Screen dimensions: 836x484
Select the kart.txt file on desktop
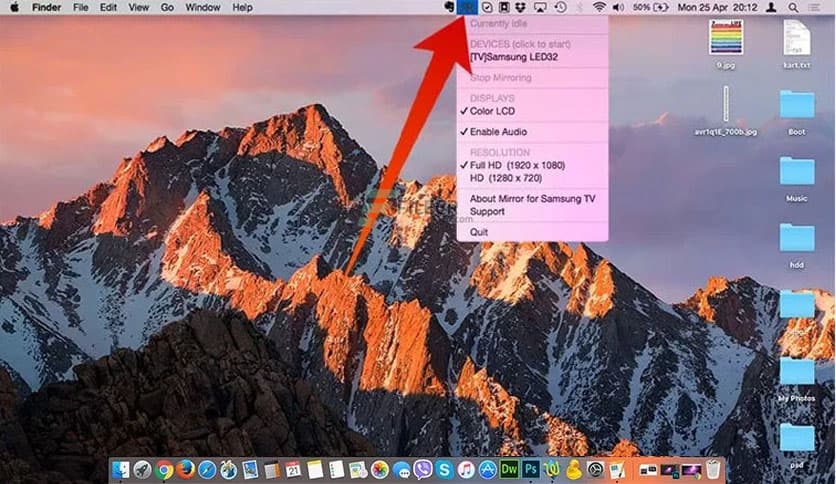pyautogui.click(x=797, y=44)
